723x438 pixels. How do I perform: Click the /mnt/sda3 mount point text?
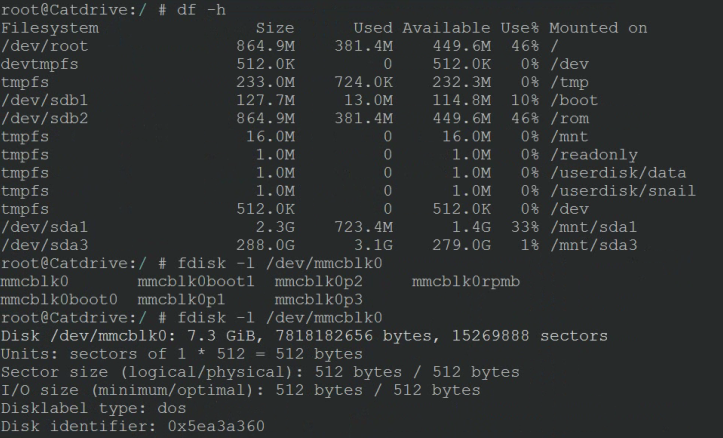[593, 245]
